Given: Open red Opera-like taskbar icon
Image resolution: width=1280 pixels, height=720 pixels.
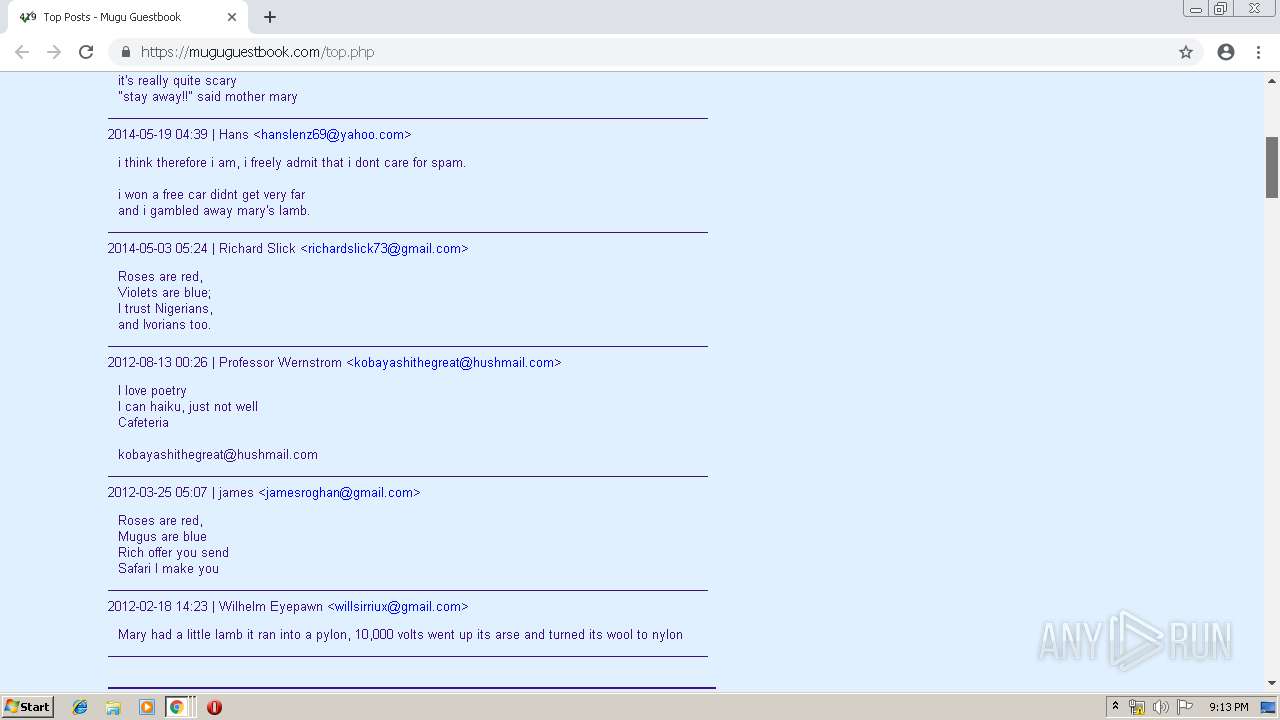Looking at the screenshot, I should pos(214,707).
